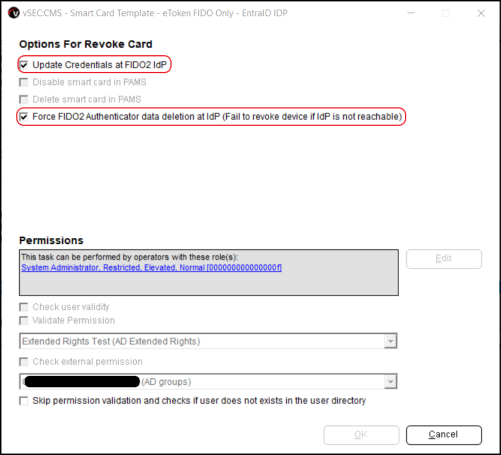Click the OK button
The width and height of the screenshot is (501, 455).
click(361, 435)
